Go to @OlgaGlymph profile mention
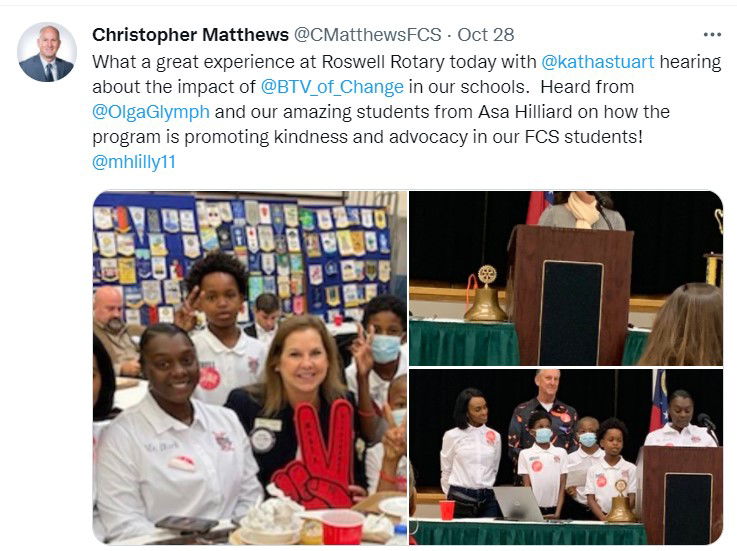 pyautogui.click(x=151, y=112)
